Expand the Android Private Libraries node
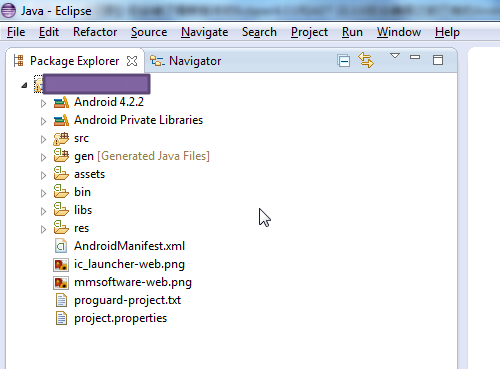This screenshot has width=500, height=369. [x=43, y=121]
